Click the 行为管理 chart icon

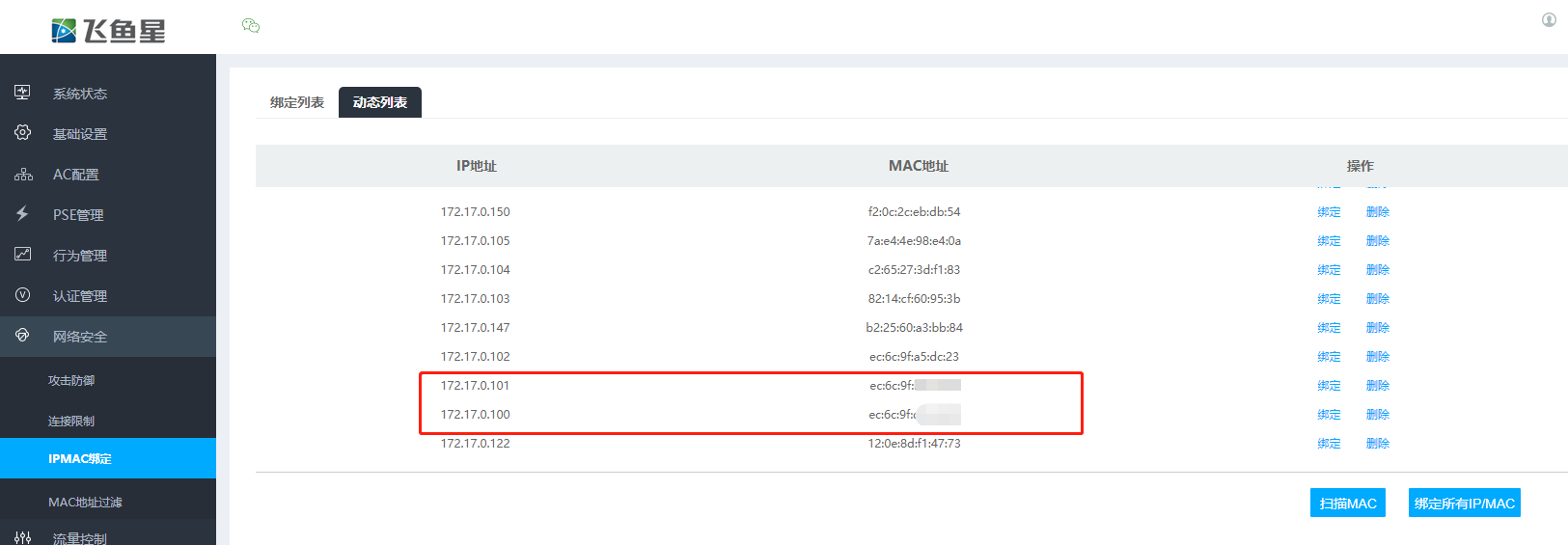pyautogui.click(x=22, y=255)
